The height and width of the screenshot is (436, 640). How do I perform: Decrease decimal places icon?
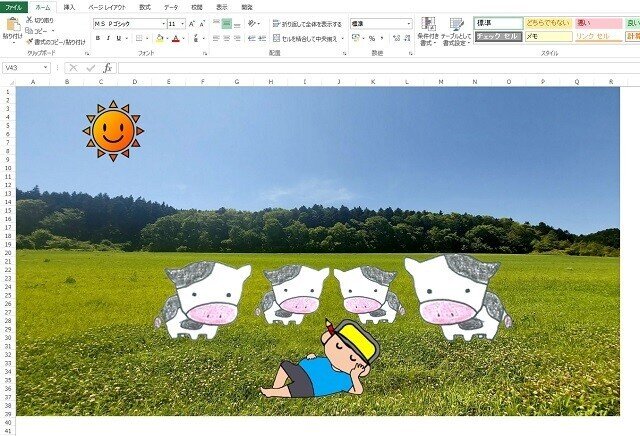[x=407, y=38]
